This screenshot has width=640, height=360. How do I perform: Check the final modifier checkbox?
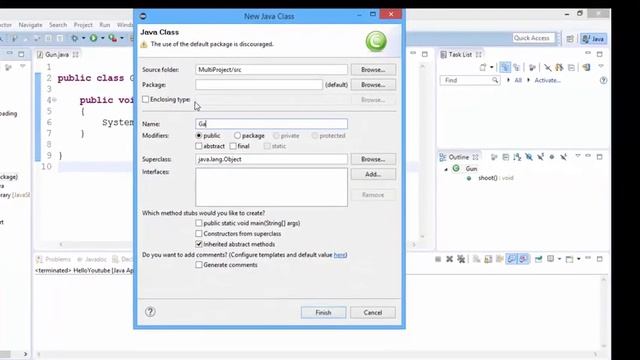[x=233, y=146]
